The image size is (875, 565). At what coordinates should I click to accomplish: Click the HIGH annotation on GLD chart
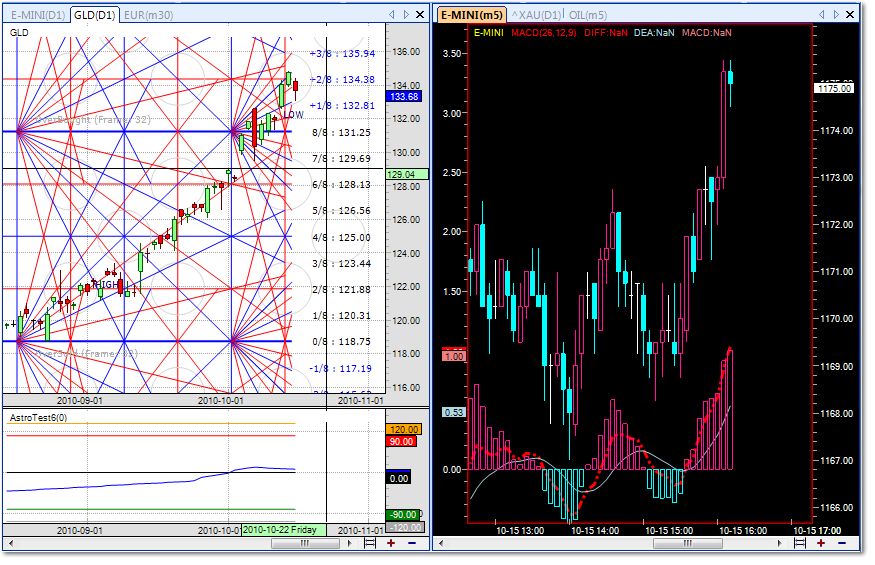105,285
